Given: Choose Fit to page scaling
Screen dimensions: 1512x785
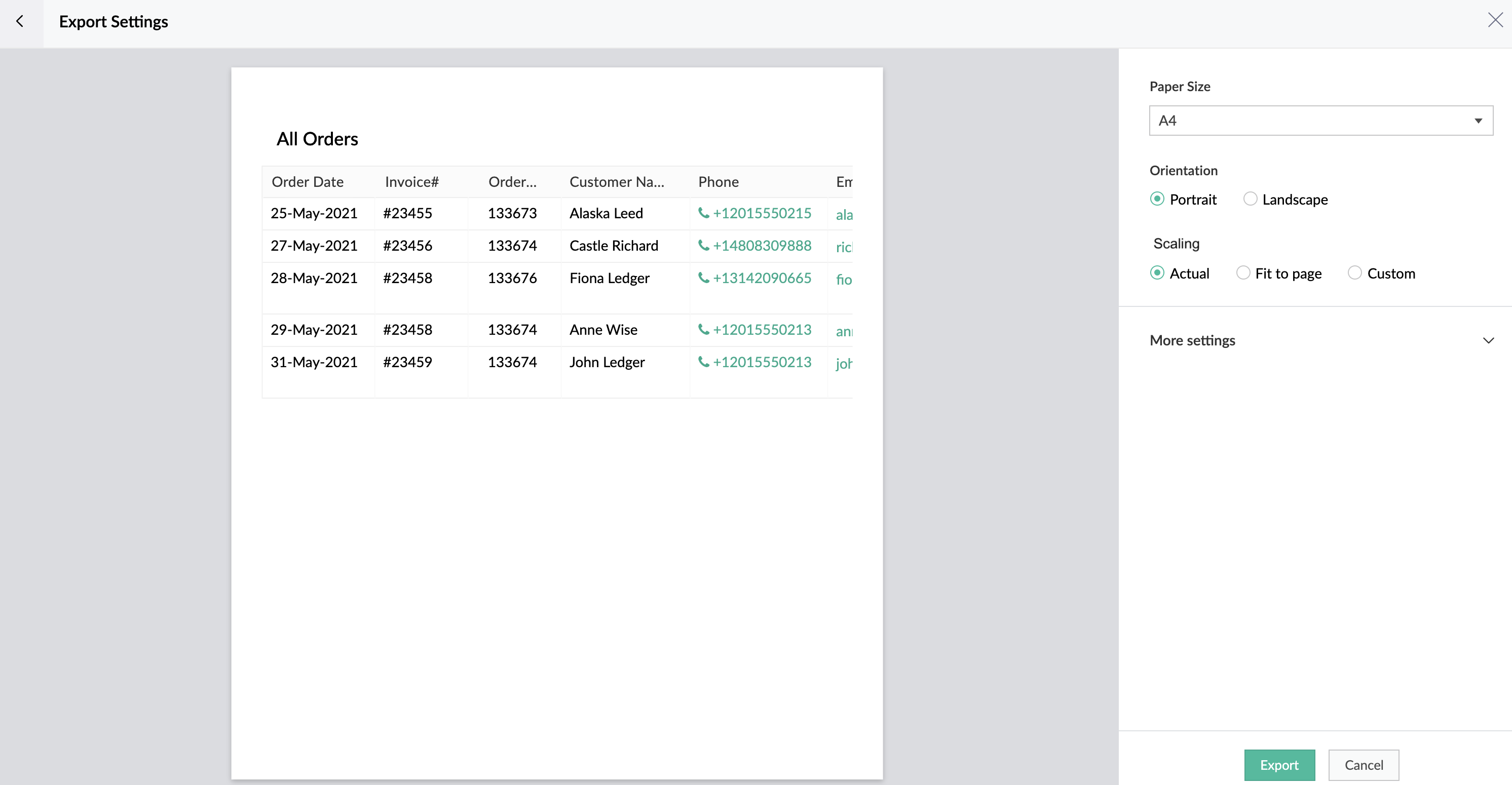Looking at the screenshot, I should pos(1242,273).
